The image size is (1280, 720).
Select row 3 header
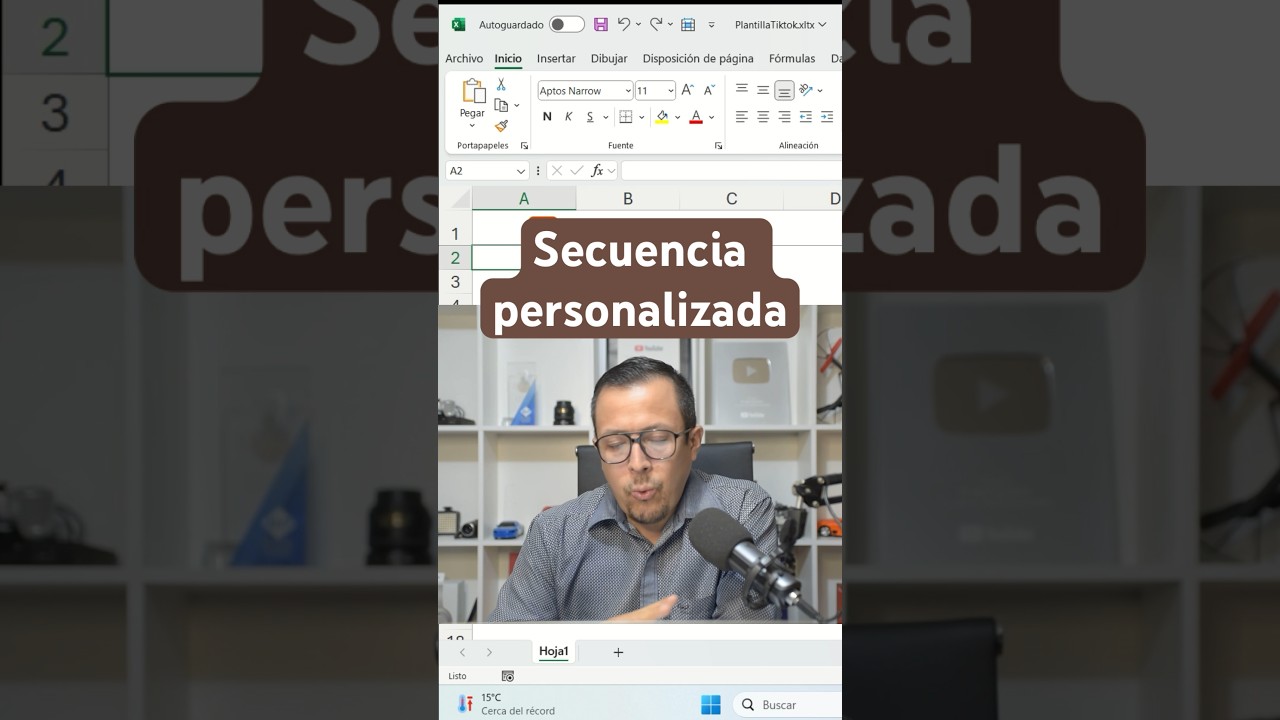click(x=455, y=282)
